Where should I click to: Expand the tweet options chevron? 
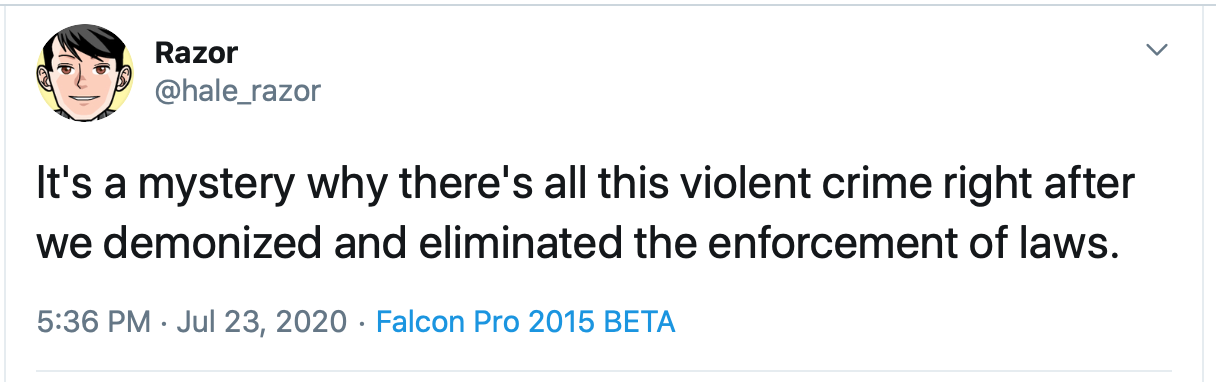coord(1158,50)
